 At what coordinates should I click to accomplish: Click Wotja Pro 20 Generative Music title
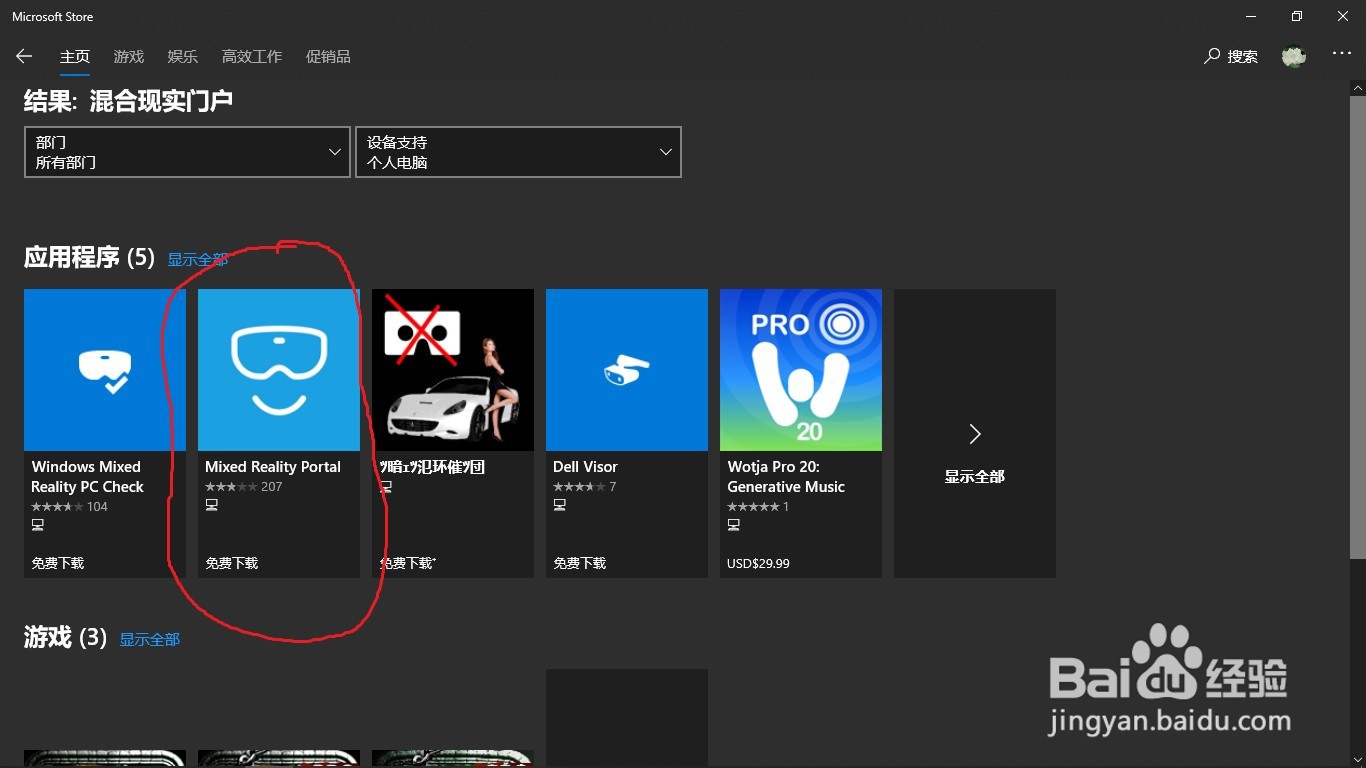coord(786,477)
